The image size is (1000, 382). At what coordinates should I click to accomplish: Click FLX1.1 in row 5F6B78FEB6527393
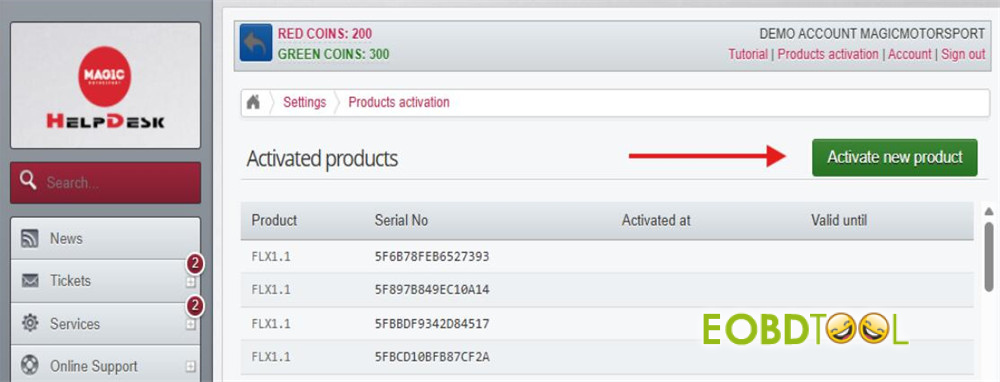tap(271, 256)
